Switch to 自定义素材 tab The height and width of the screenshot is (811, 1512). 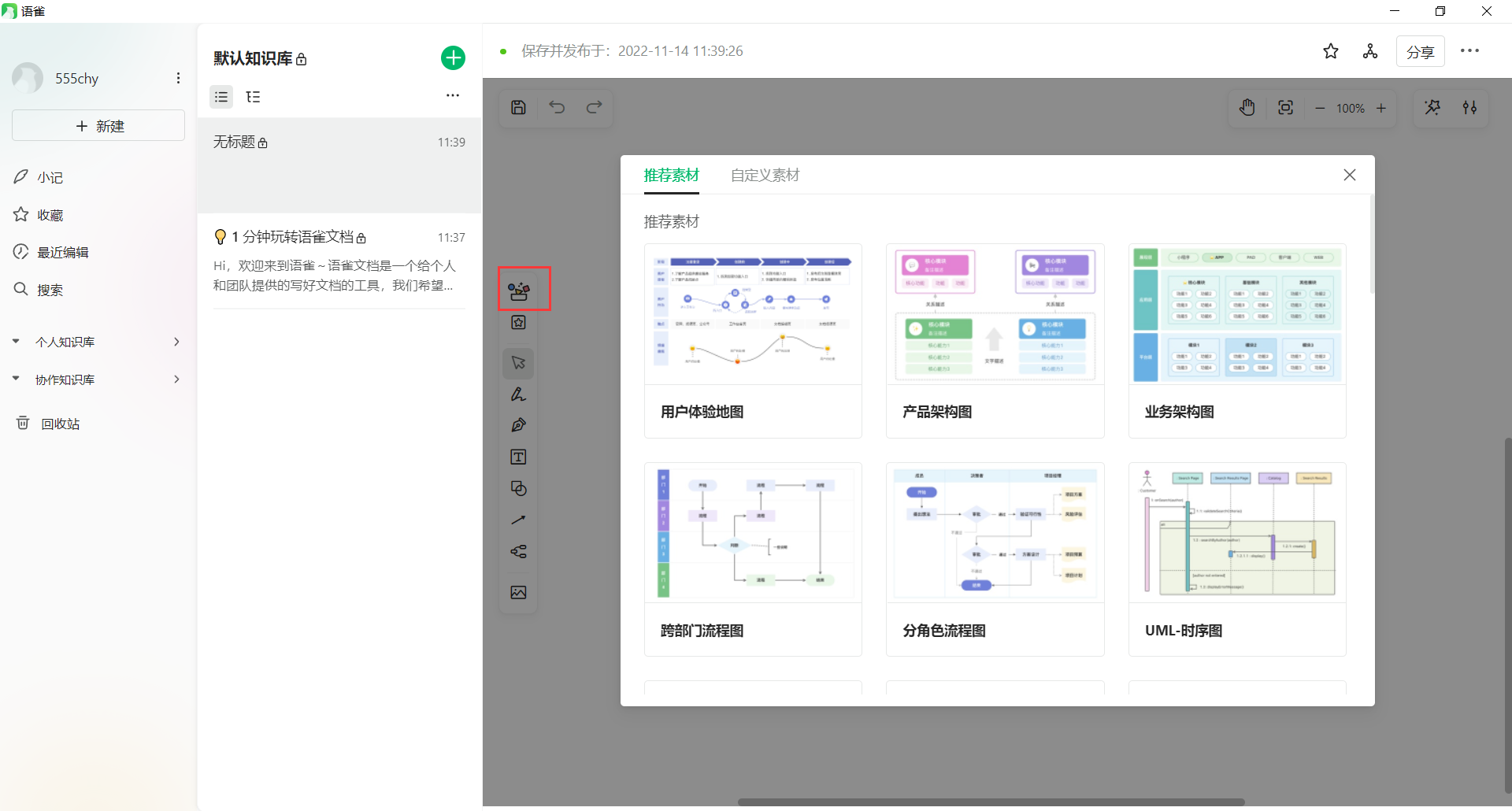[765, 176]
